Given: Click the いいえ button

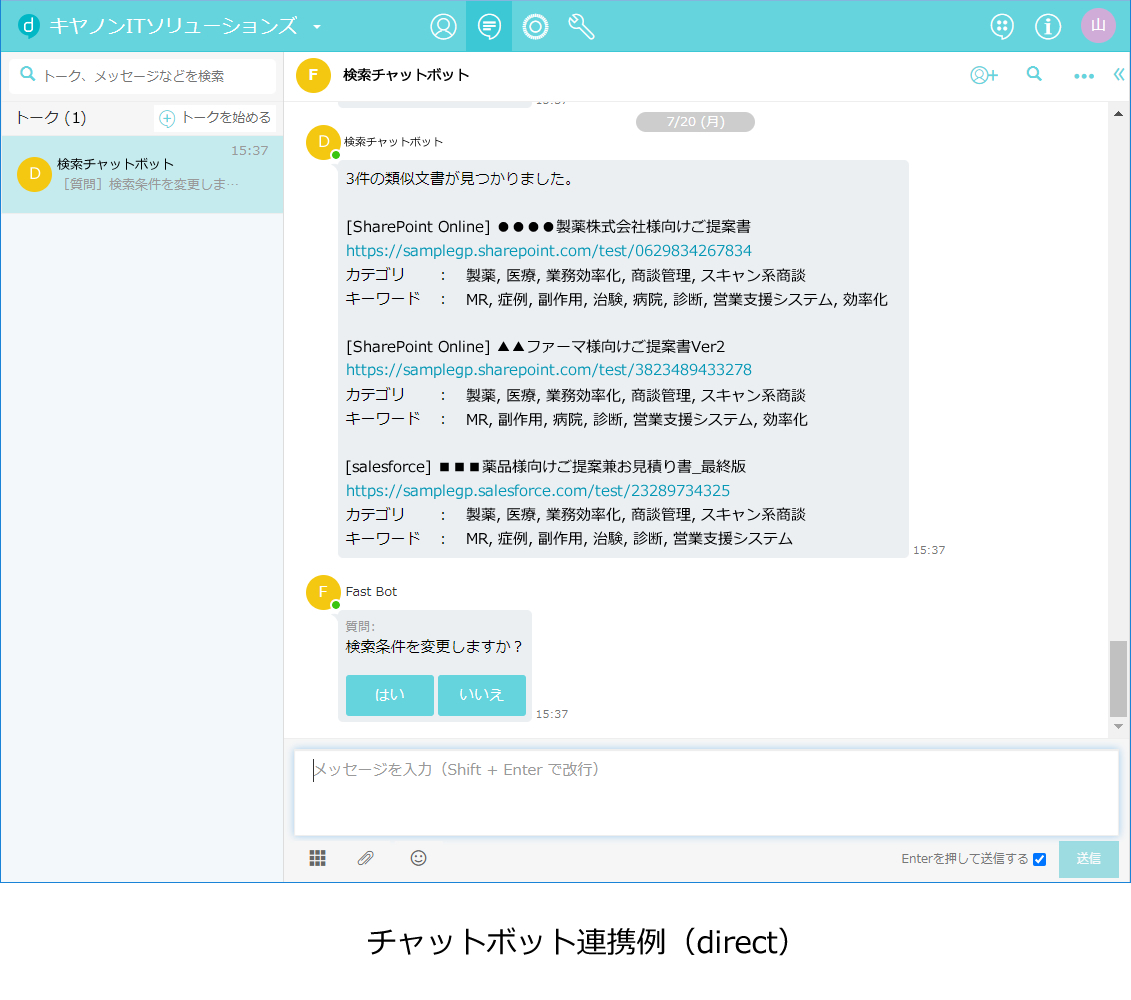Looking at the screenshot, I should click(481, 695).
